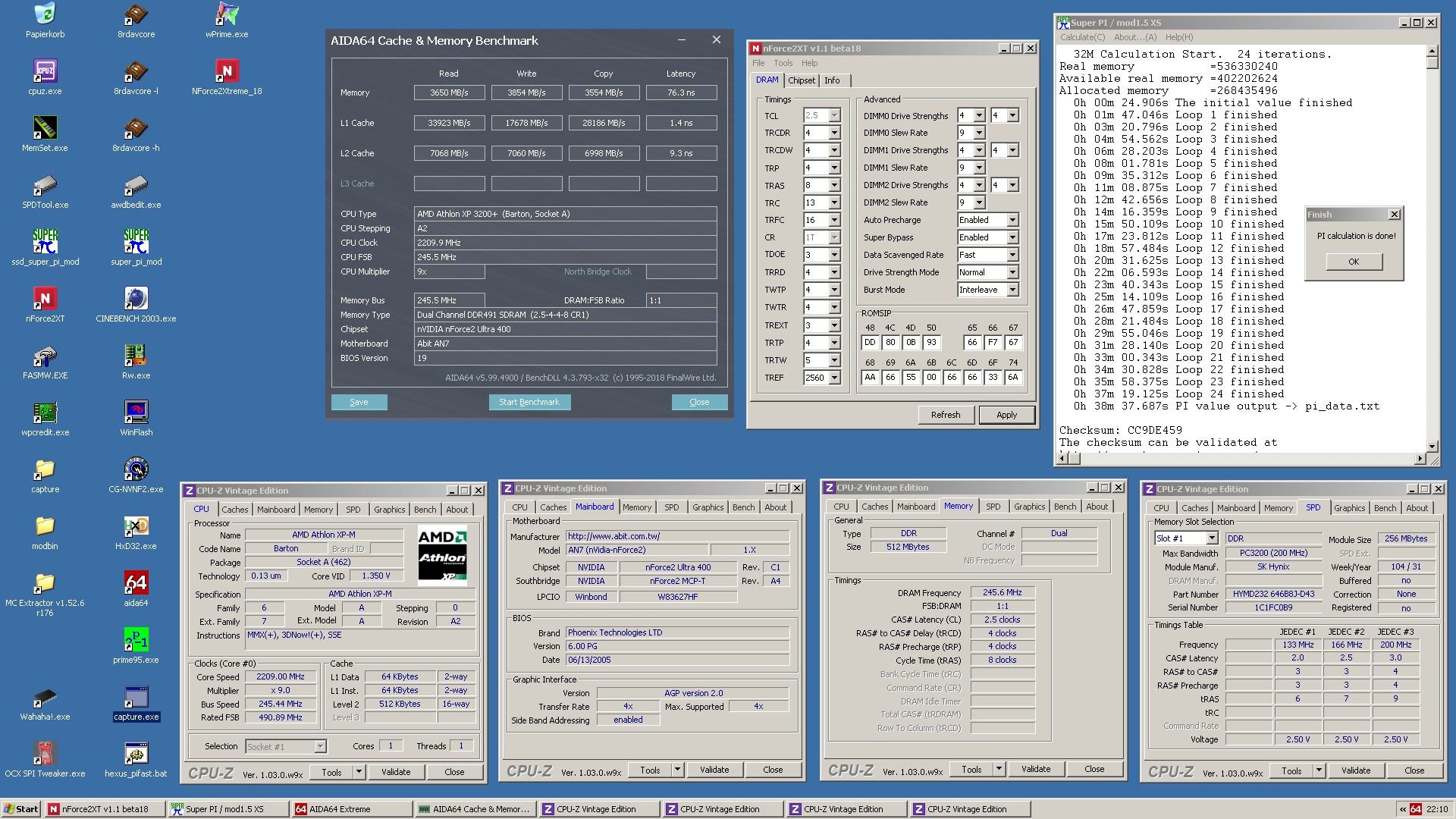This screenshot has width=1456, height=819.
Task: Open the Windows Start button
Action: [x=21, y=809]
